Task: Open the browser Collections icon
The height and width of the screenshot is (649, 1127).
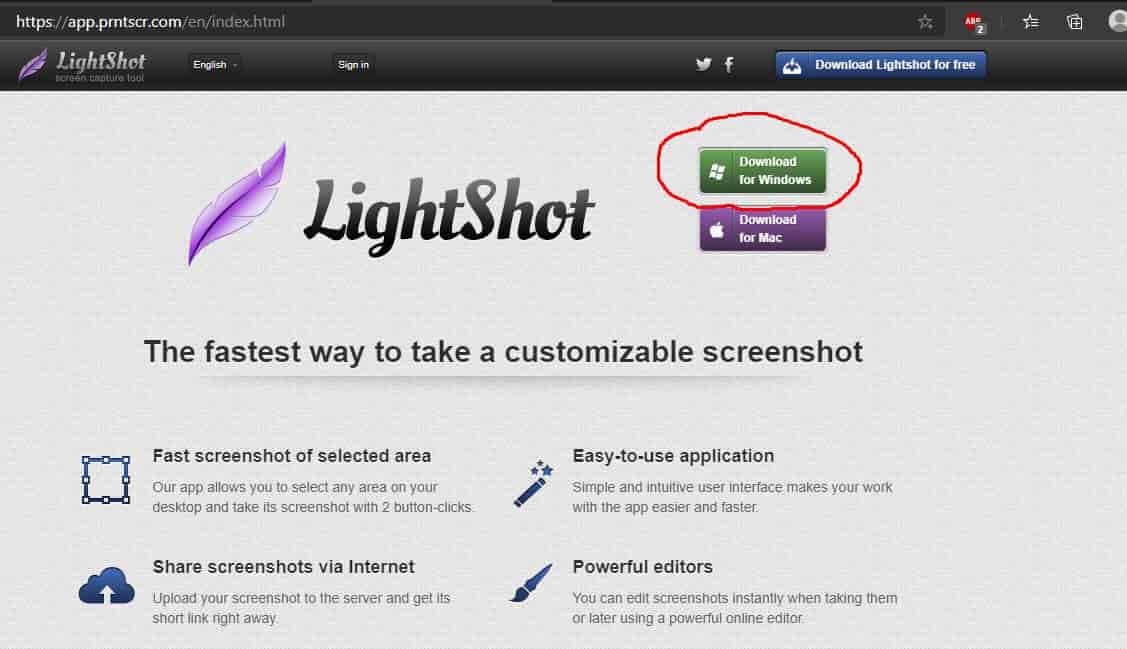Action: pos(1076,20)
